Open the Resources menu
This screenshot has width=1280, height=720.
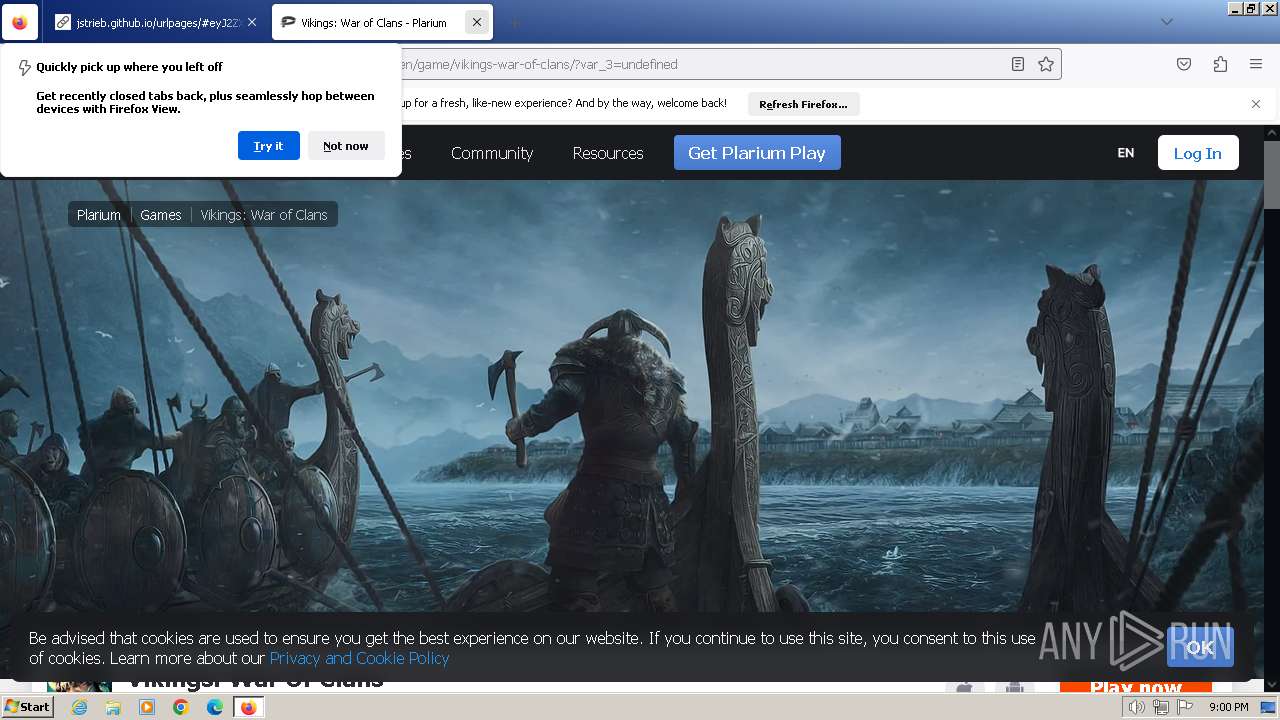pos(608,153)
